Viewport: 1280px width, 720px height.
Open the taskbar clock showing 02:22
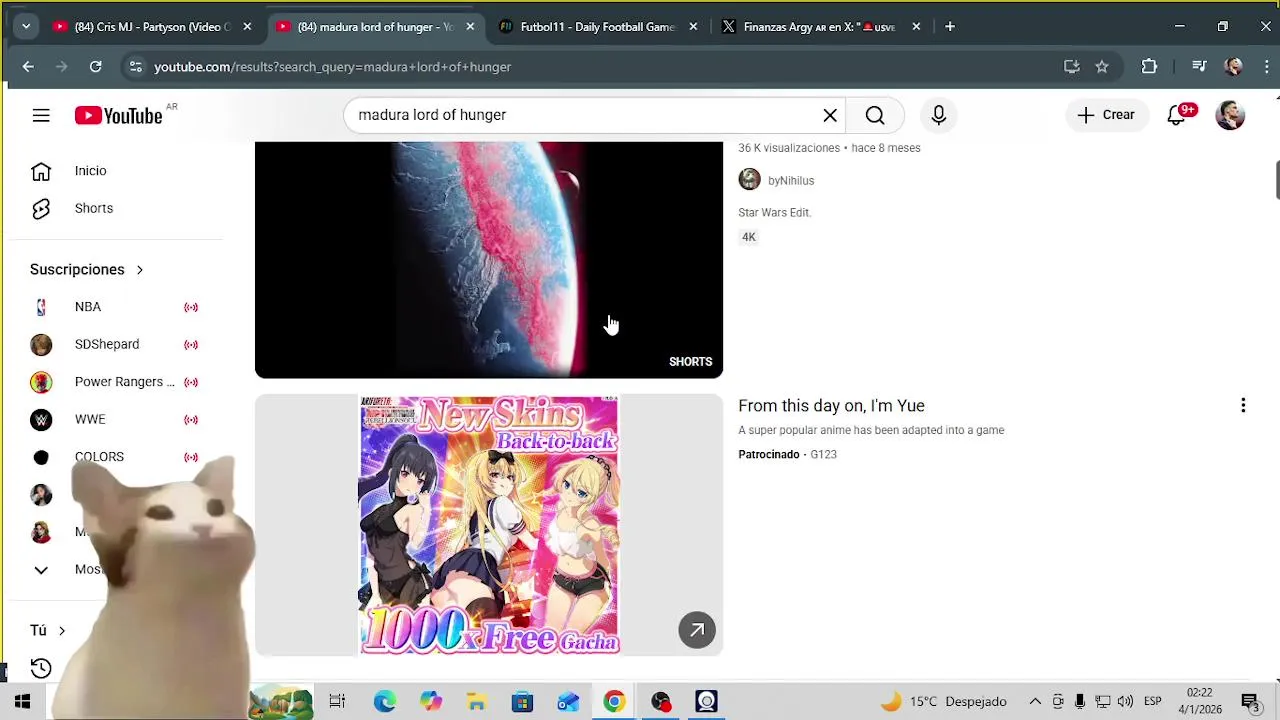coord(1199,701)
